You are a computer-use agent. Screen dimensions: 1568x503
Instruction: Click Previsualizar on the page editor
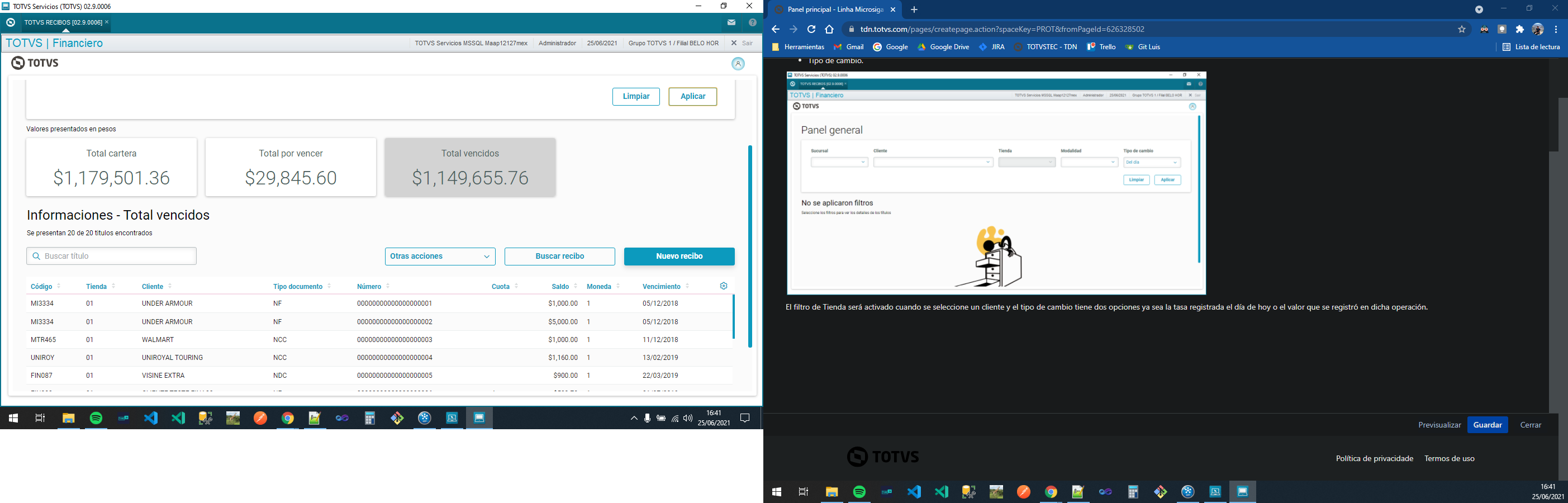pos(1439,425)
